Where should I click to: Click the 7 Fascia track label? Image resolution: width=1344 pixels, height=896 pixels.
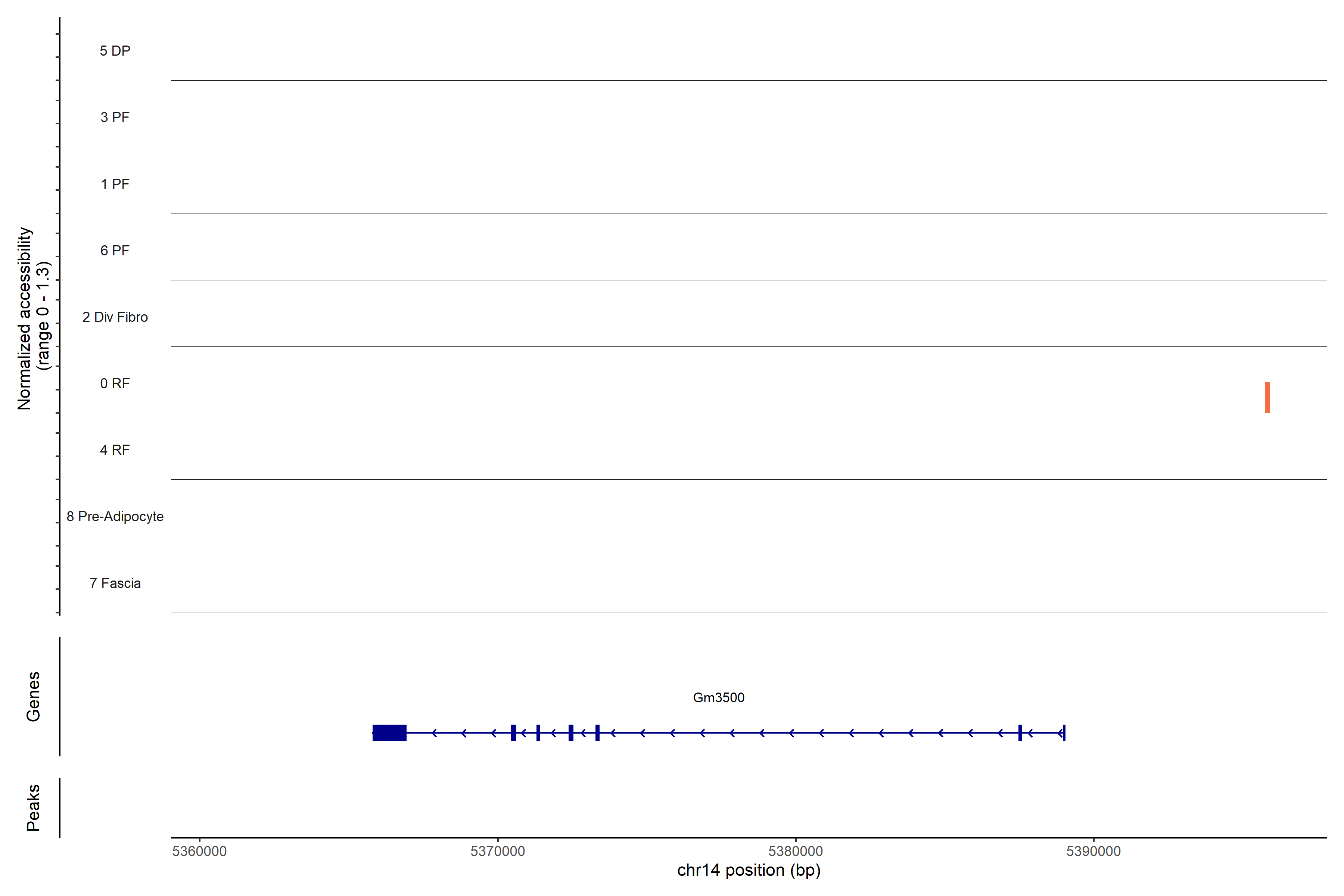(x=115, y=584)
